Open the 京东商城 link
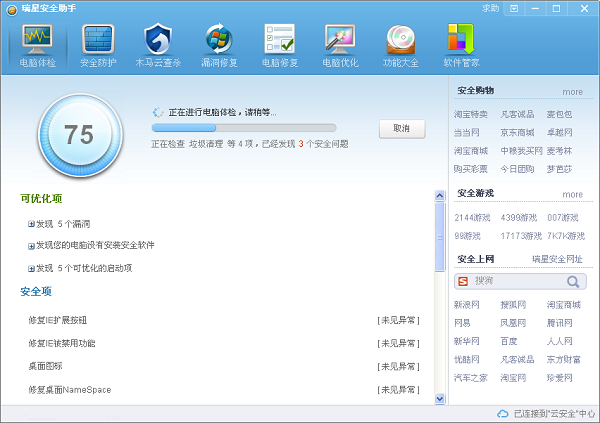Viewport: 600px width, 423px height. (x=517, y=132)
